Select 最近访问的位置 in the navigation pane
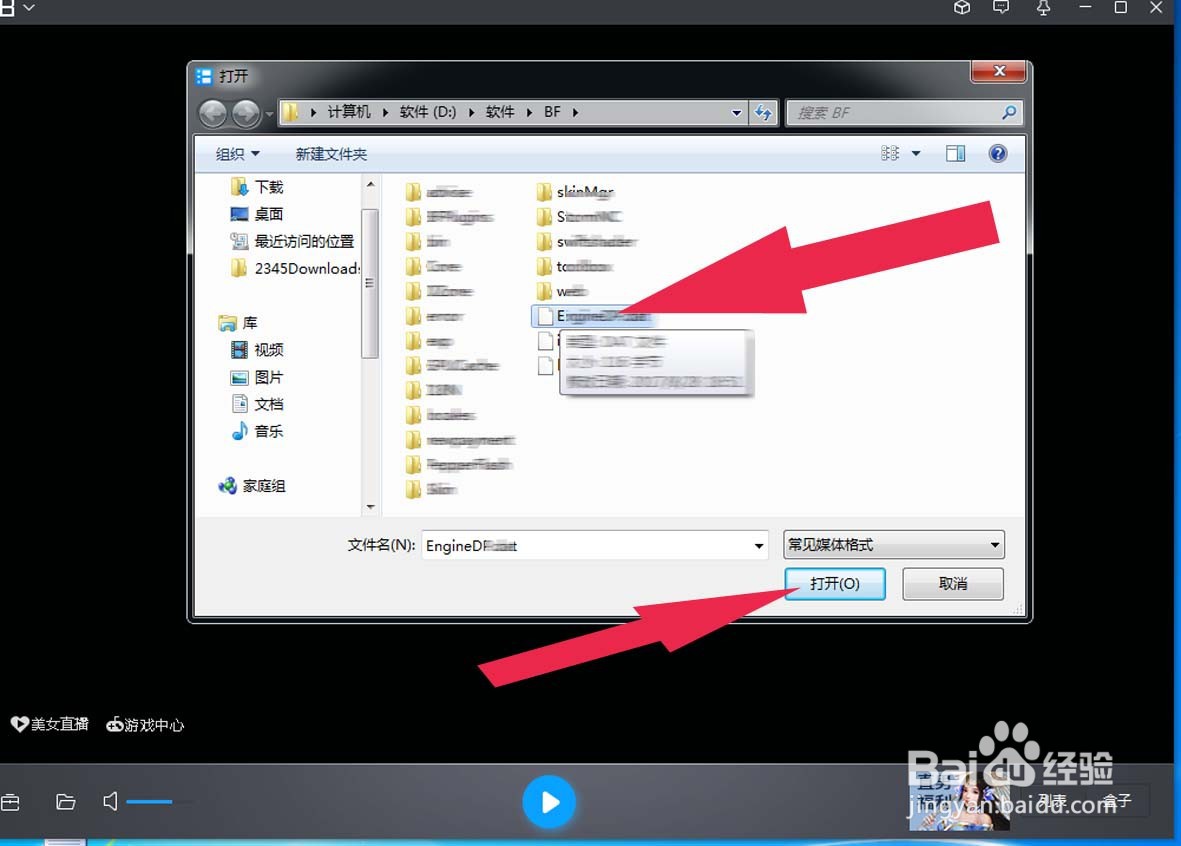The height and width of the screenshot is (846, 1181). click(x=292, y=241)
